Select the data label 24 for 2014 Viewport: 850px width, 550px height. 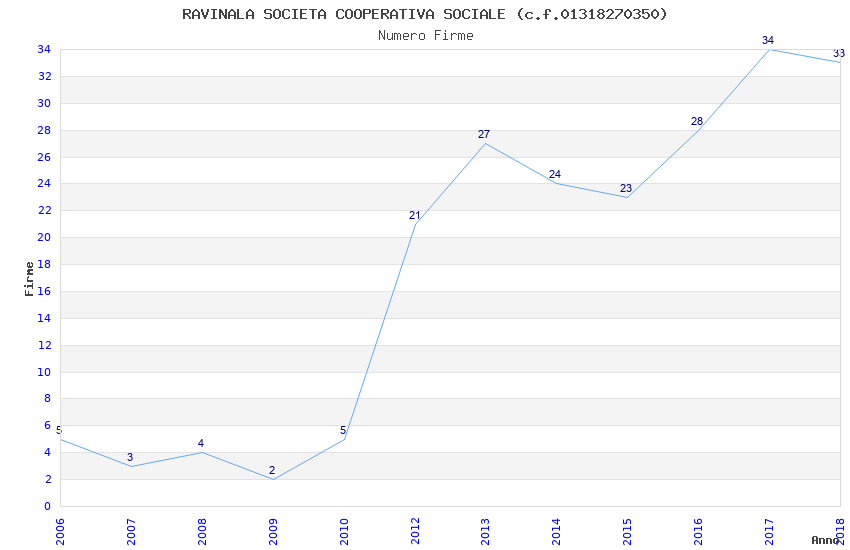555,174
